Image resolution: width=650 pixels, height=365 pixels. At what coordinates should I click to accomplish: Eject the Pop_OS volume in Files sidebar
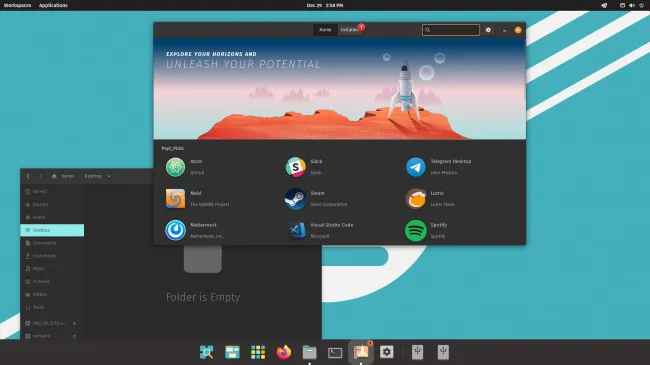75,323
